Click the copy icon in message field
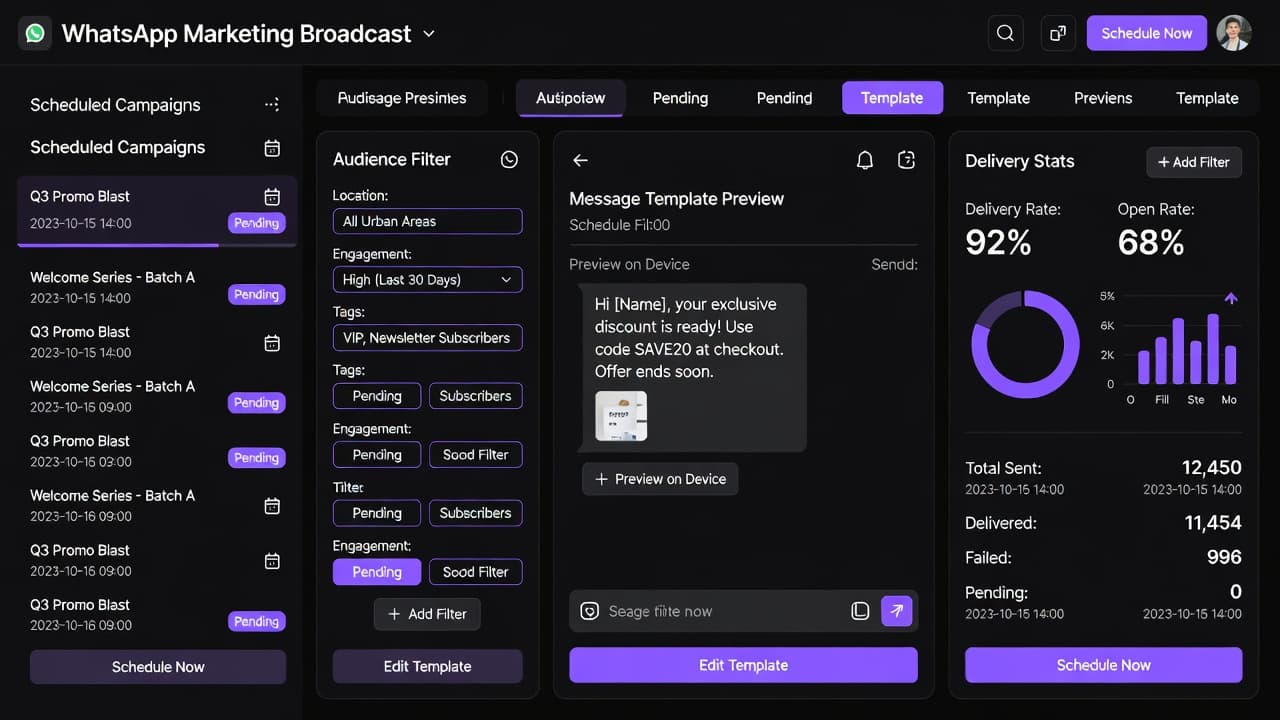This screenshot has height=720, width=1280. point(860,611)
